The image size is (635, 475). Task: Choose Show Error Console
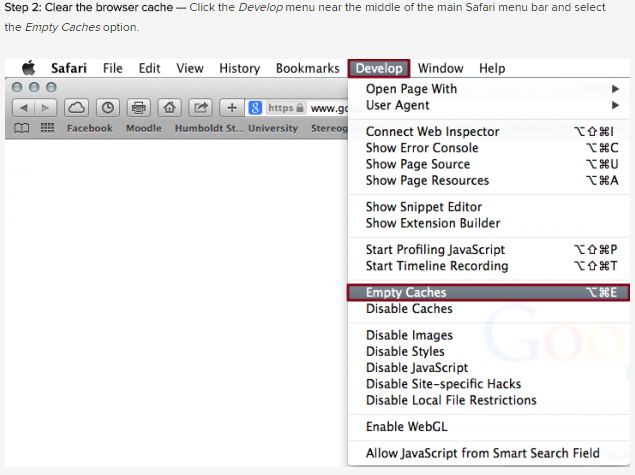(x=489, y=148)
